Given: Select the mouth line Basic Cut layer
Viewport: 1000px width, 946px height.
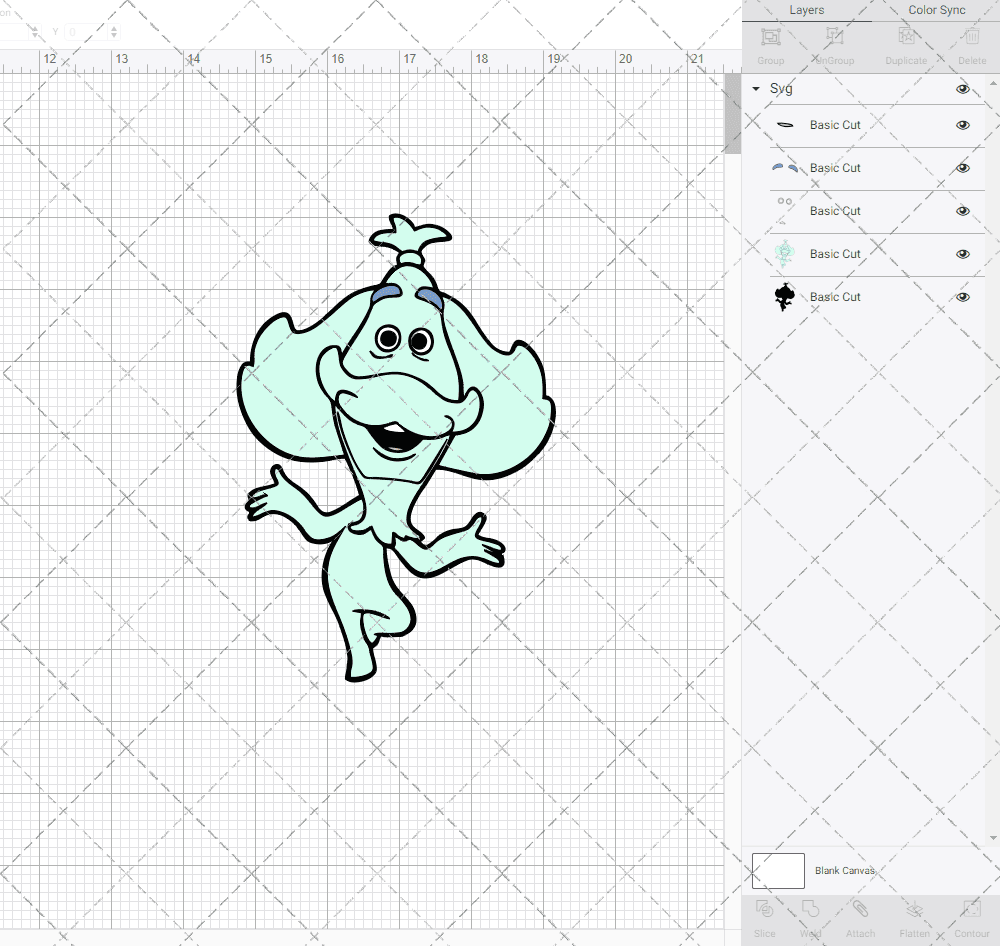Looking at the screenshot, I should [835, 125].
